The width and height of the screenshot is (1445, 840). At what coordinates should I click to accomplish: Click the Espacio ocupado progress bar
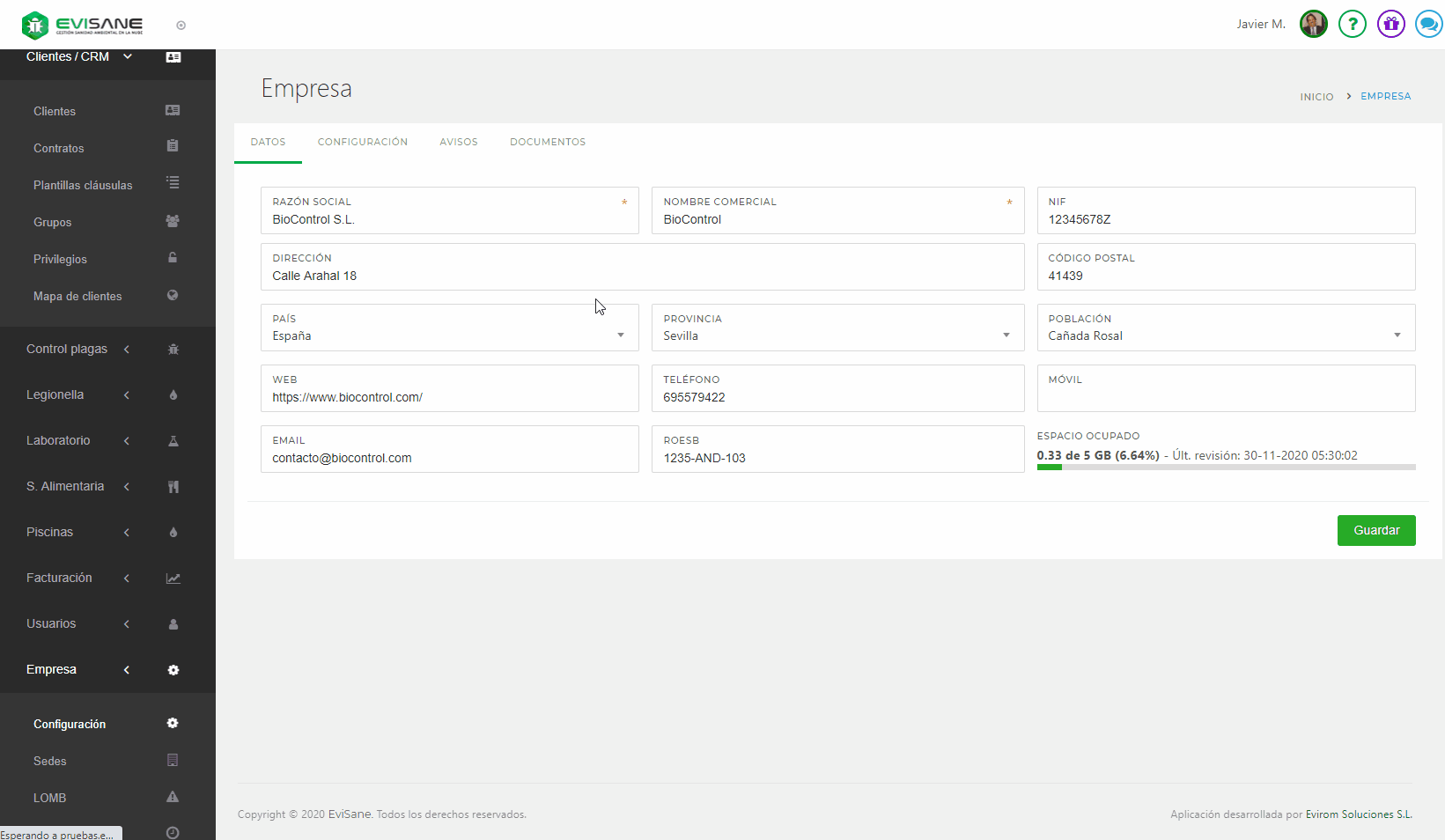(x=1225, y=468)
